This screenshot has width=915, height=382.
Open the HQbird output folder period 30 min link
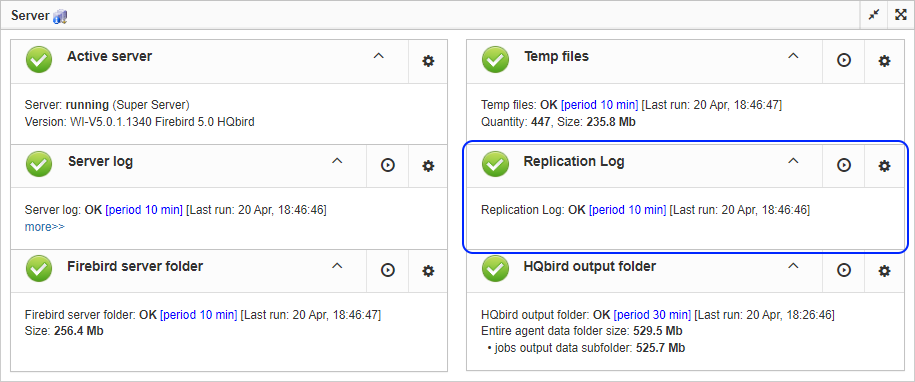[x=652, y=315]
